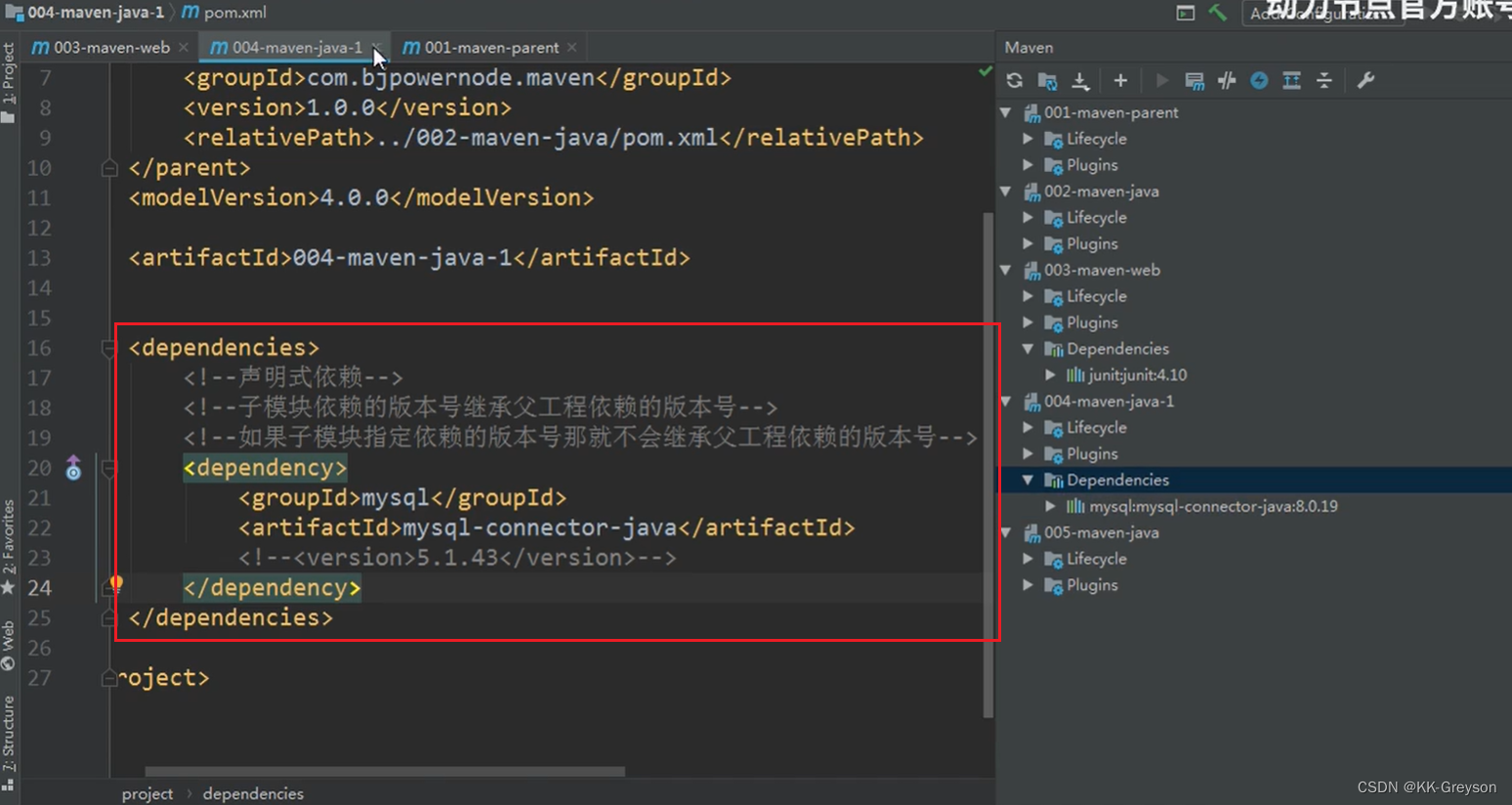Open the 1: Project tool window

click(9, 82)
